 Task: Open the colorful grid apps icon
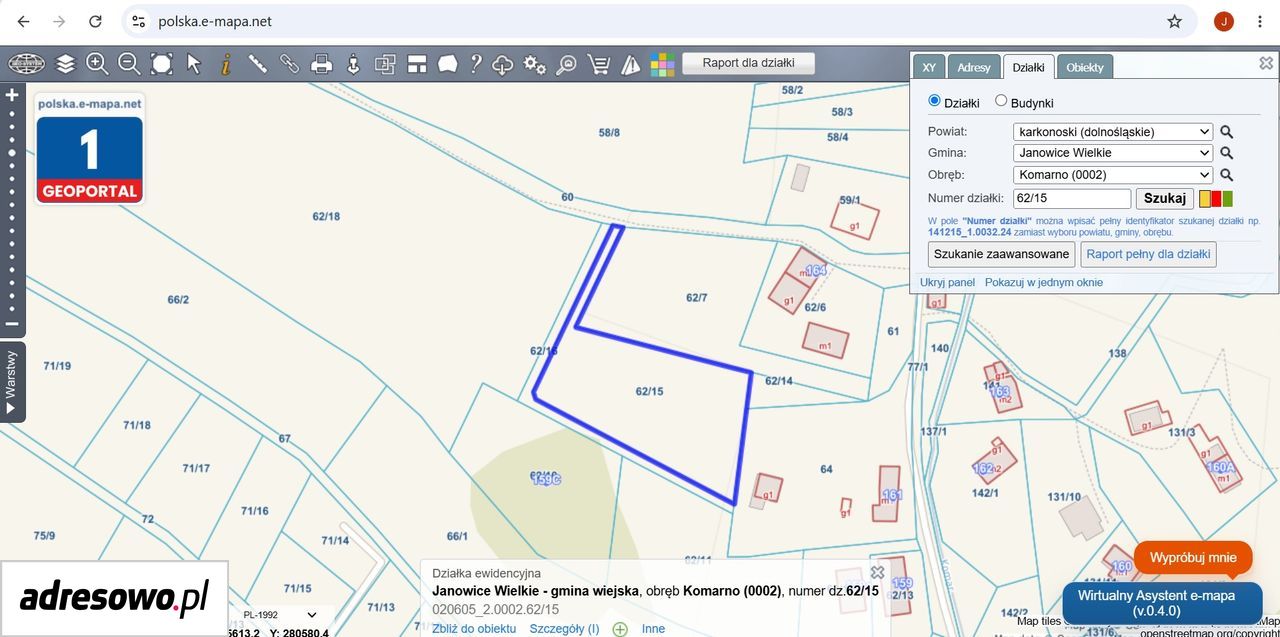pos(662,64)
